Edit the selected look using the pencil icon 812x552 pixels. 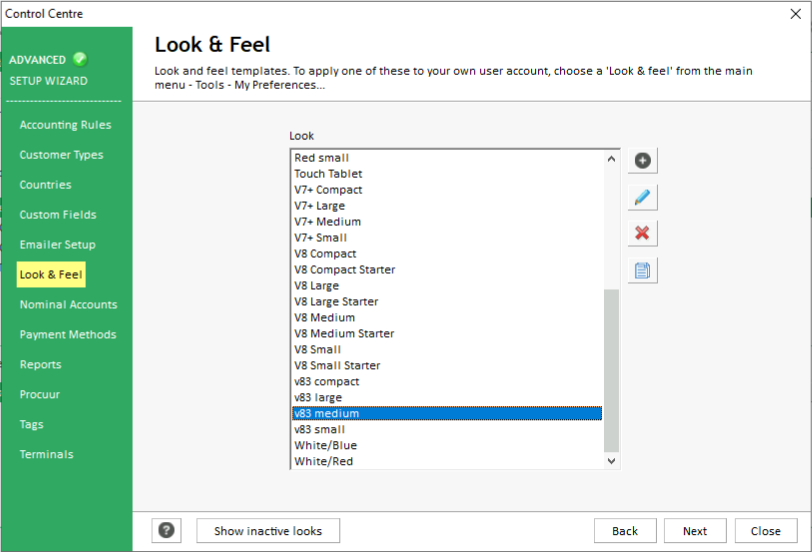point(643,197)
